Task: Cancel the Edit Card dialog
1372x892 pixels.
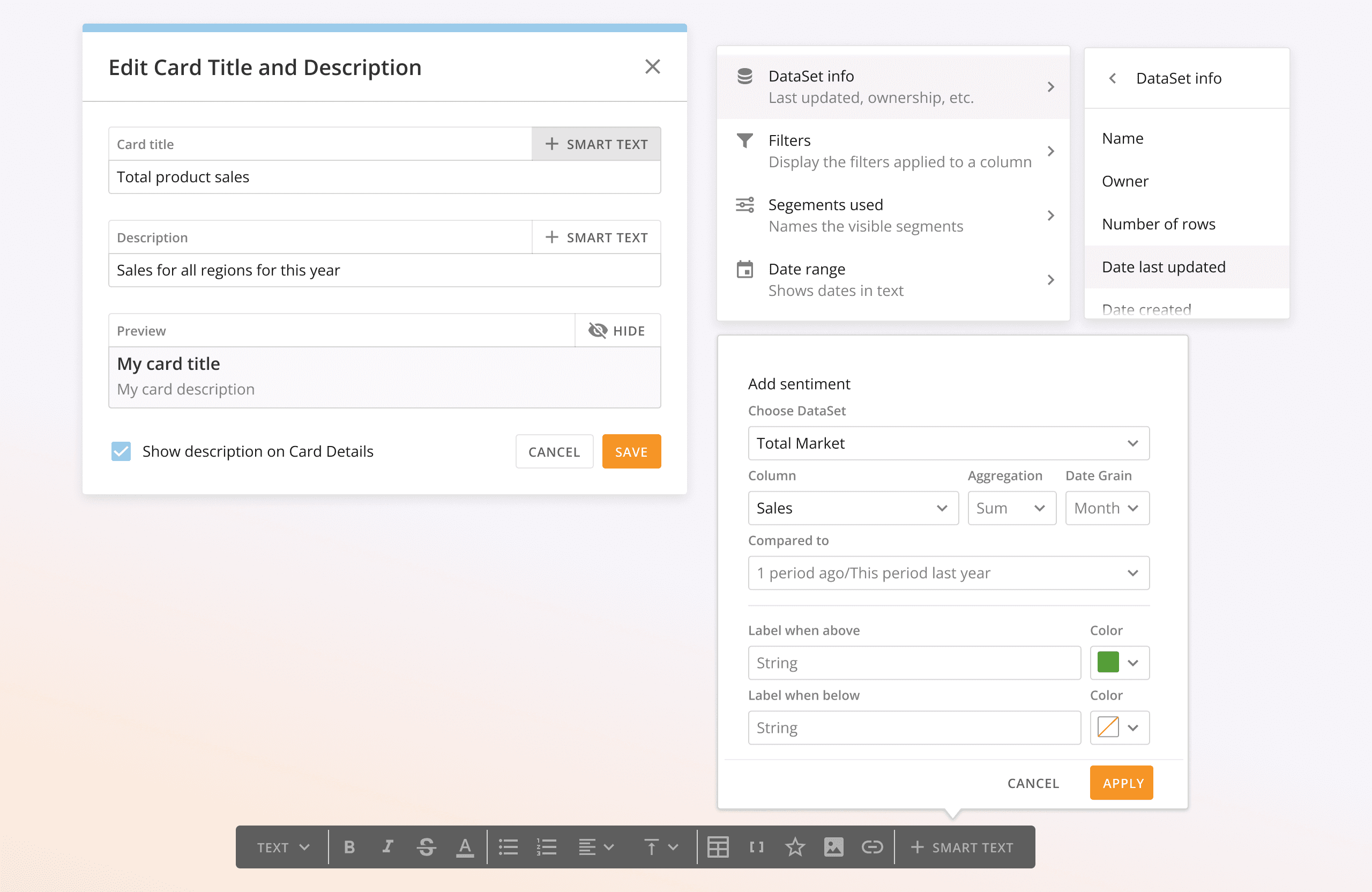Action: click(x=554, y=451)
